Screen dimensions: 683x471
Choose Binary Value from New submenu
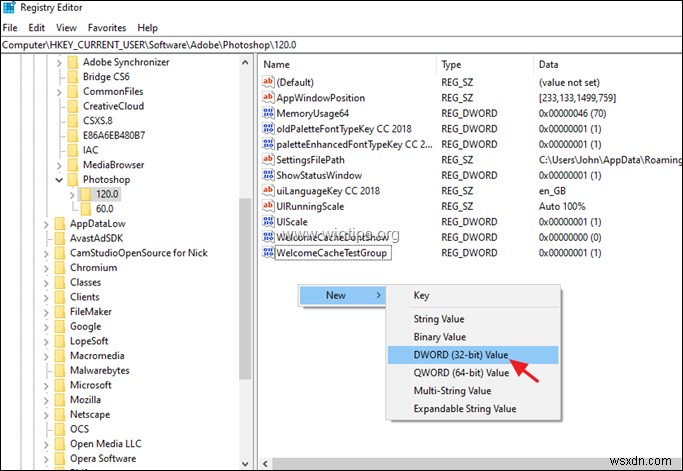473,337
